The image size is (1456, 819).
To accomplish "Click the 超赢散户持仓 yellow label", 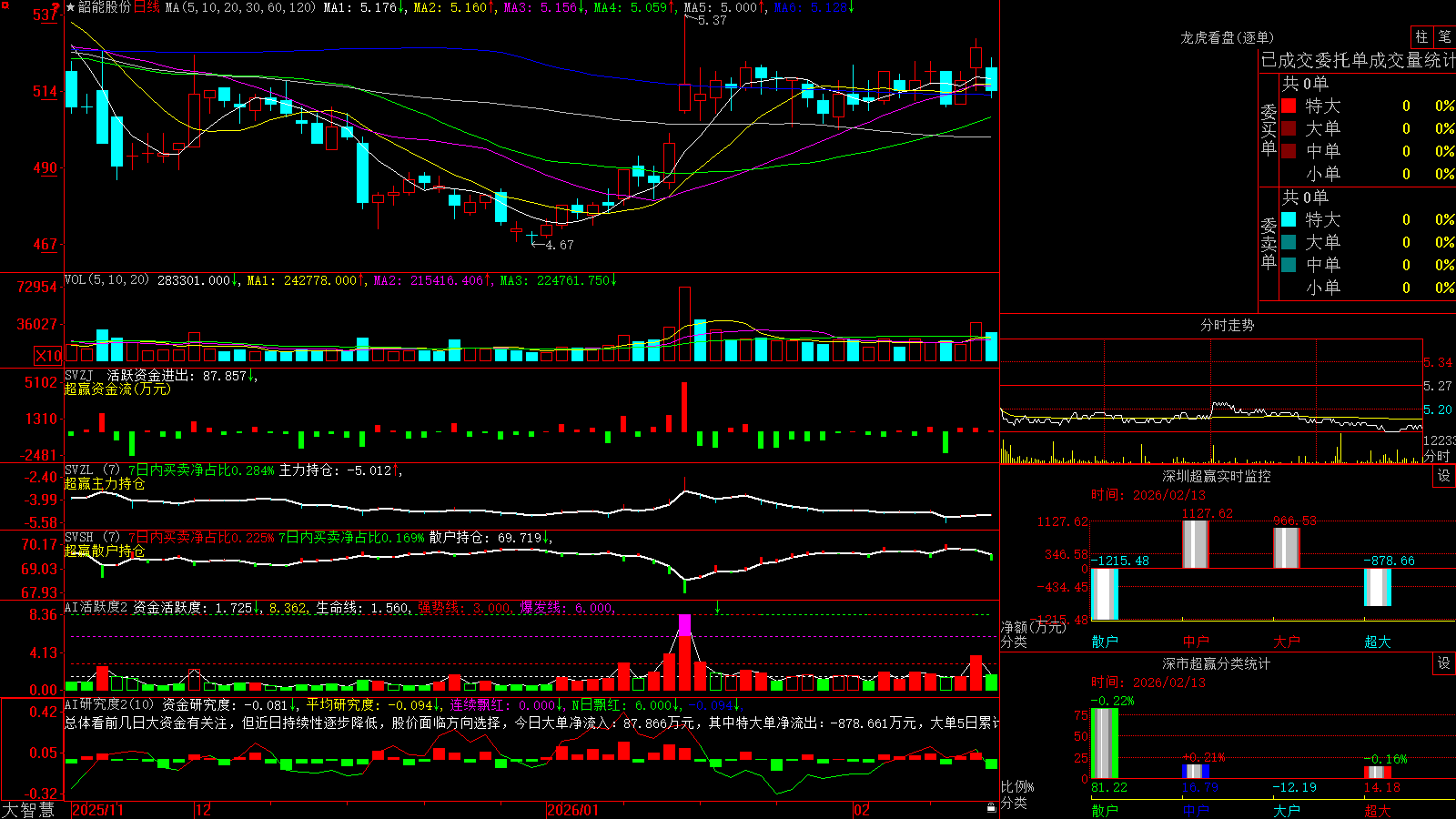I will [x=105, y=551].
